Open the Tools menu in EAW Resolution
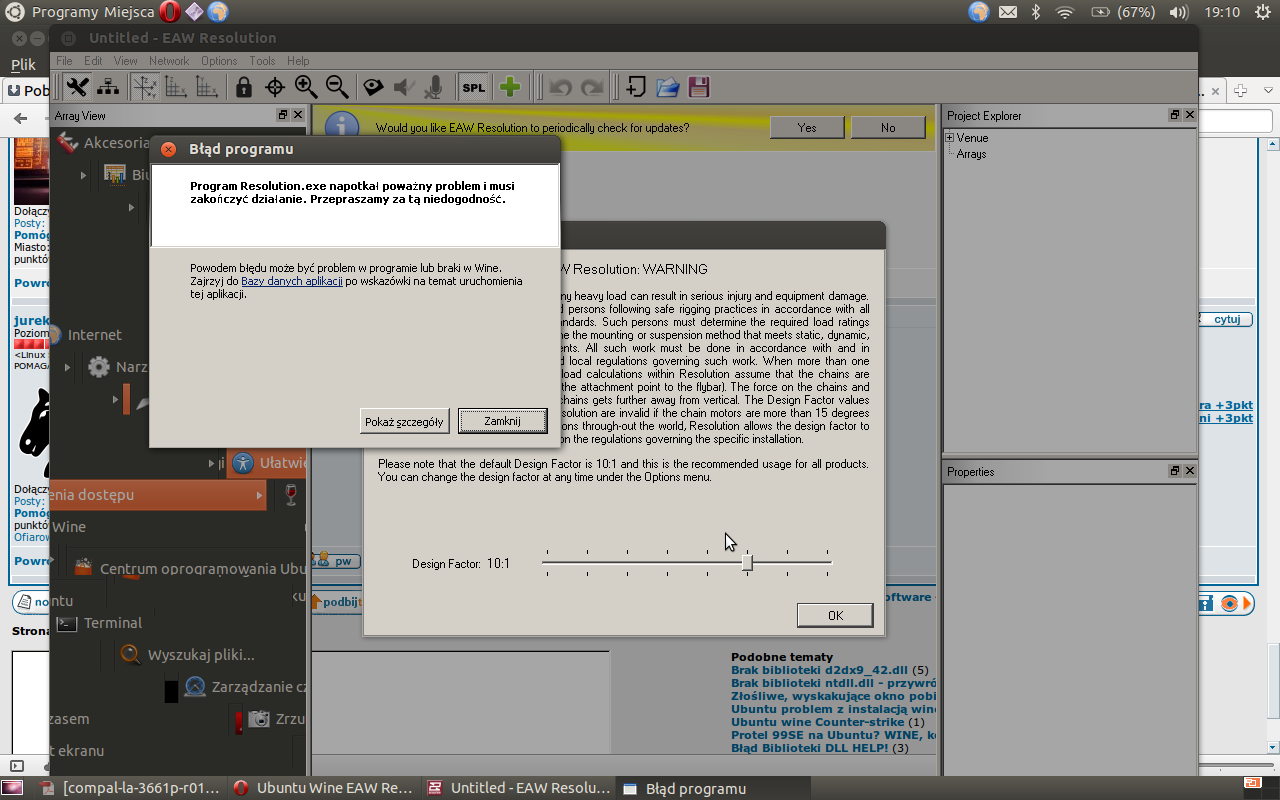 pyautogui.click(x=262, y=61)
